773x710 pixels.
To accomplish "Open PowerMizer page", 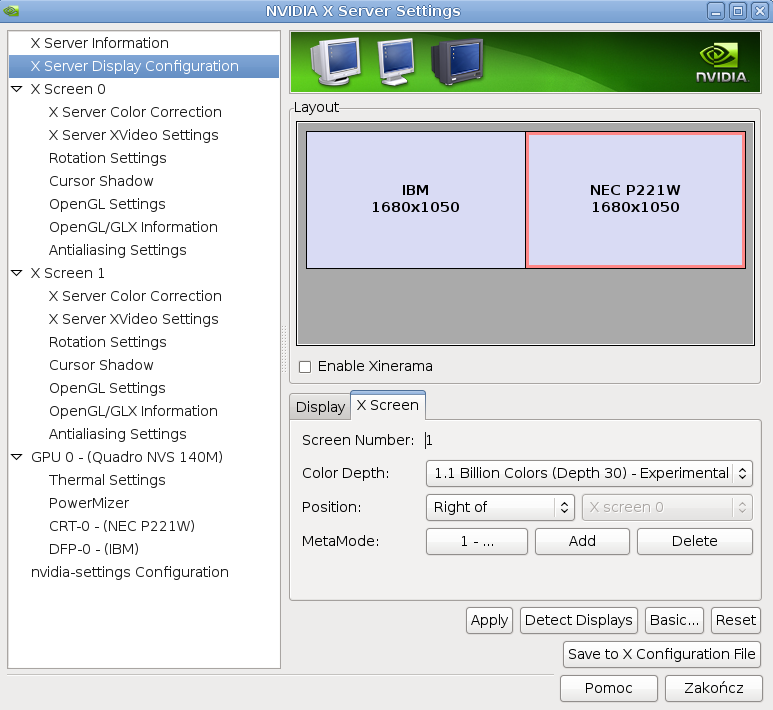I will click(x=89, y=503).
